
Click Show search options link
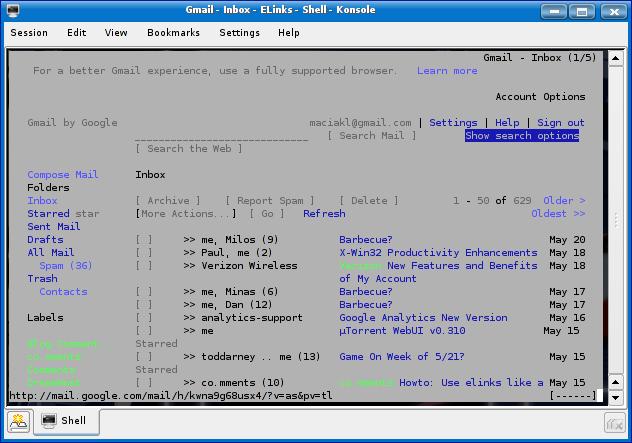(x=521, y=136)
